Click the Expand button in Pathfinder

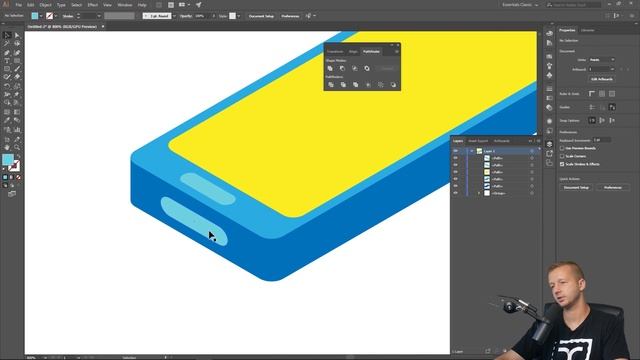(386, 69)
